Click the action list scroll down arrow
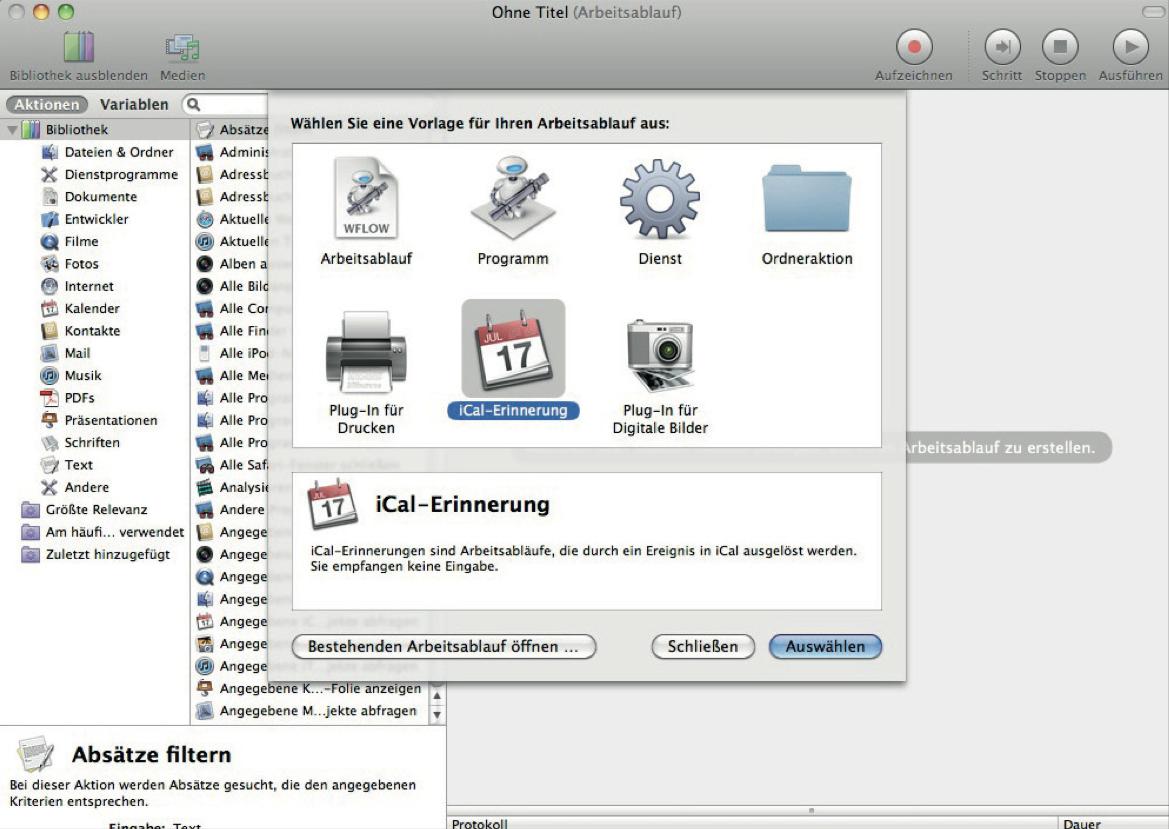 [x=438, y=714]
